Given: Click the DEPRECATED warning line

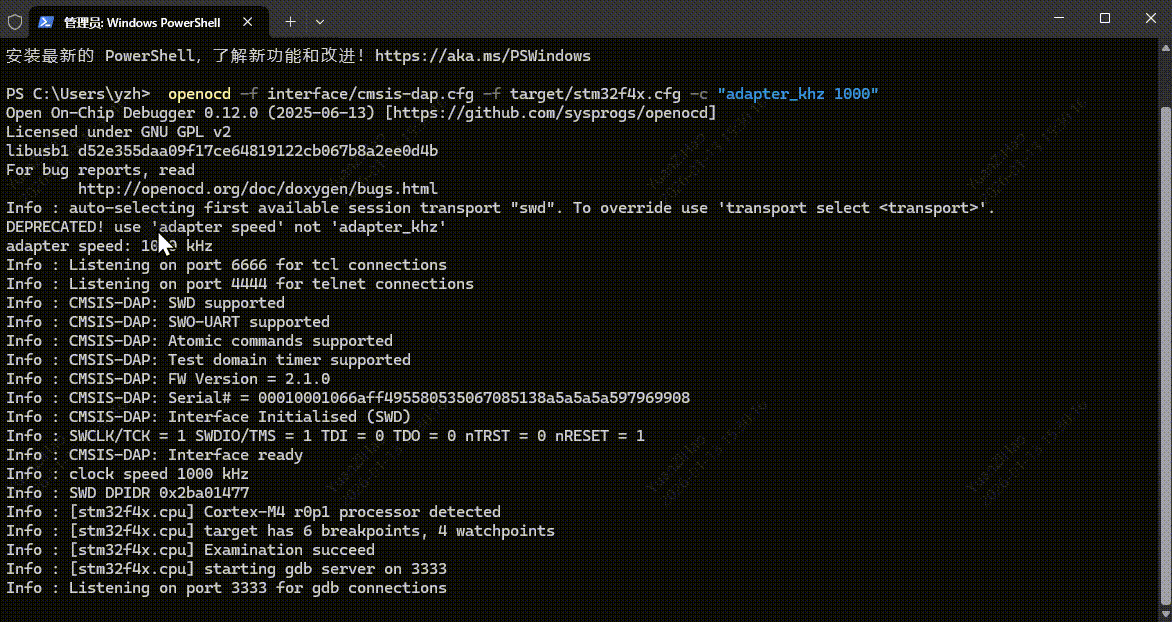Looking at the screenshot, I should [226, 227].
